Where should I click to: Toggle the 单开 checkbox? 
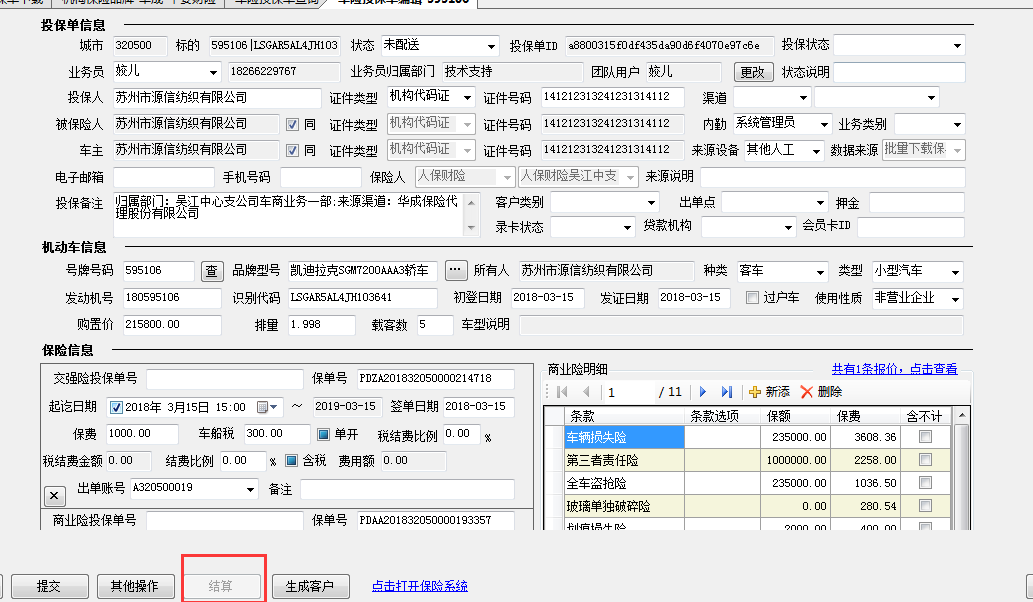[x=323, y=434]
